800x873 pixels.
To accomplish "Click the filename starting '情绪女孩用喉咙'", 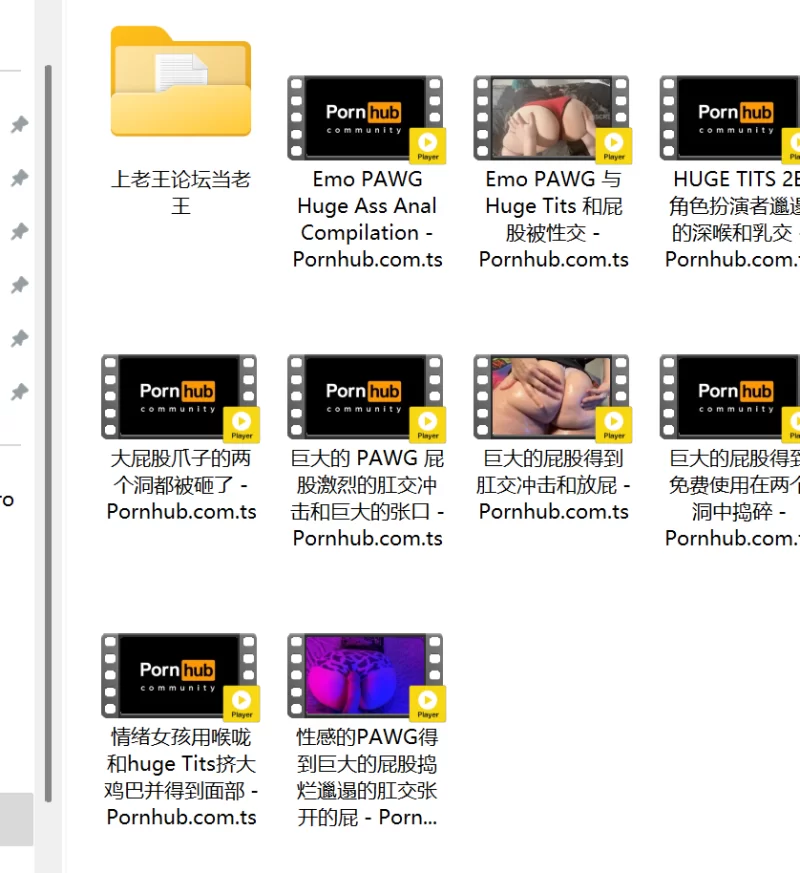I will [x=181, y=777].
